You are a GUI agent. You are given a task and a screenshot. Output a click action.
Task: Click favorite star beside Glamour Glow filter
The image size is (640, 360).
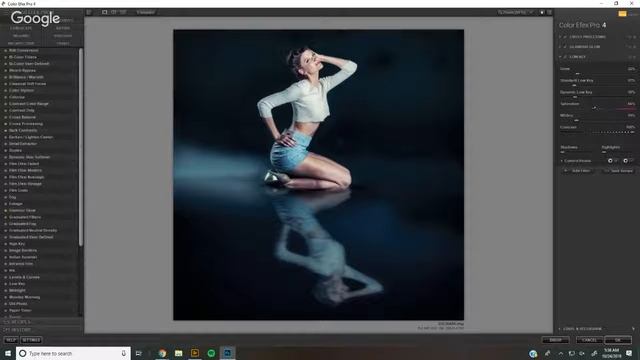click(5, 210)
